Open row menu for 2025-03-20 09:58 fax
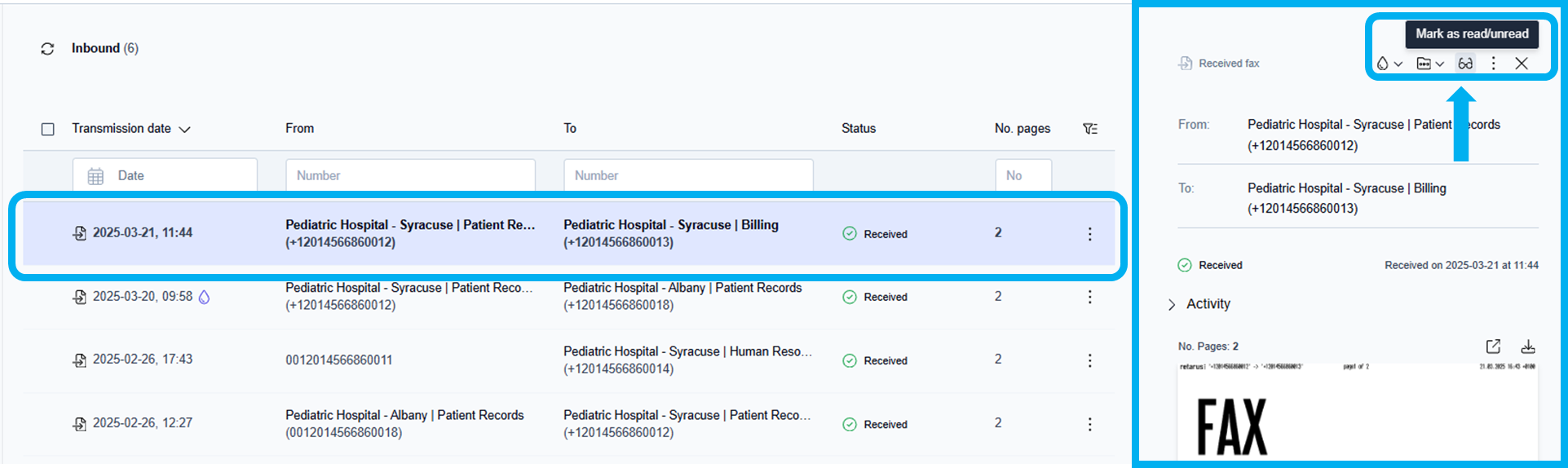The width and height of the screenshot is (1568, 468). coord(1089,297)
